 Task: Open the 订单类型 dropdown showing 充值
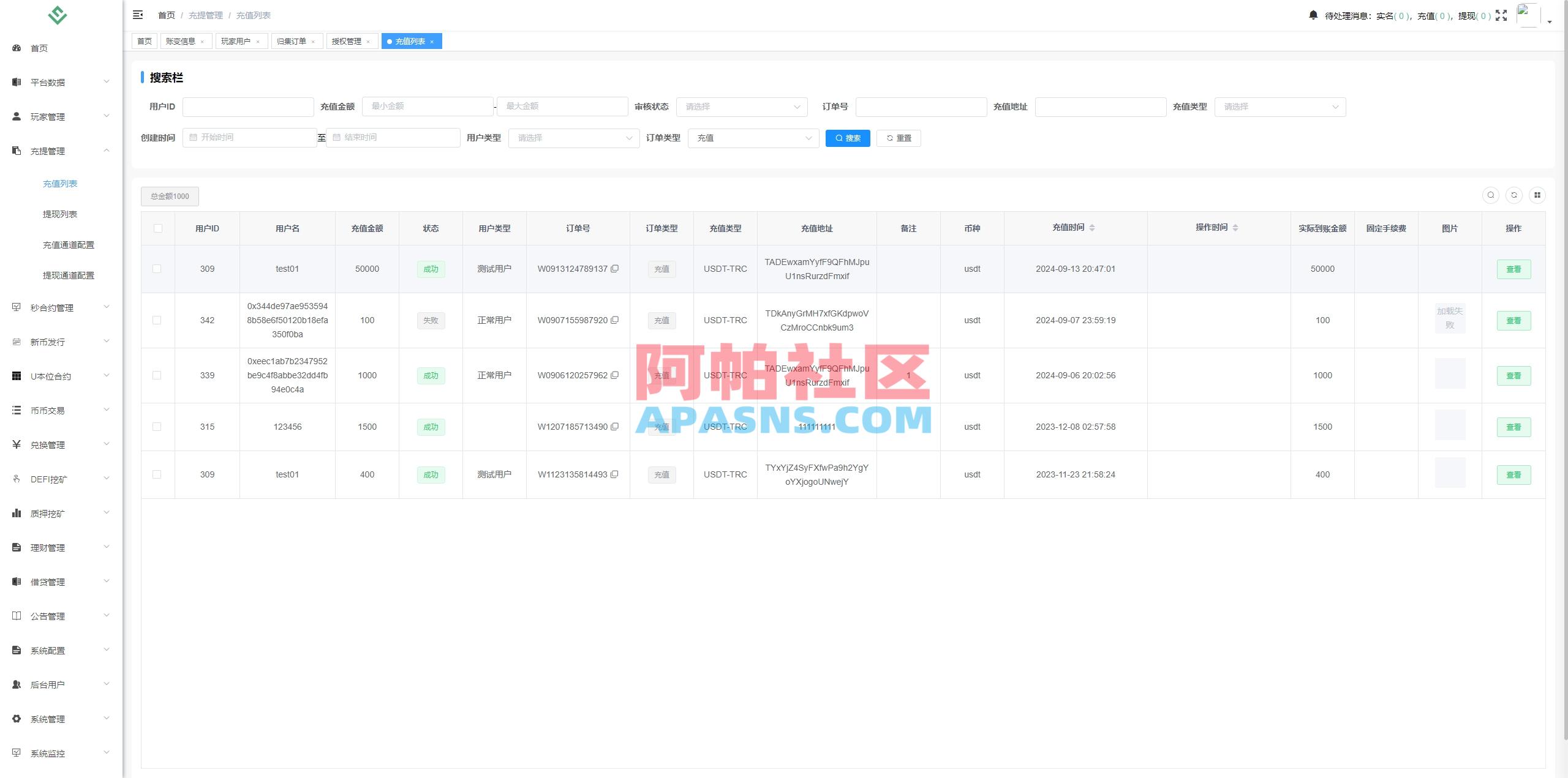[753, 138]
